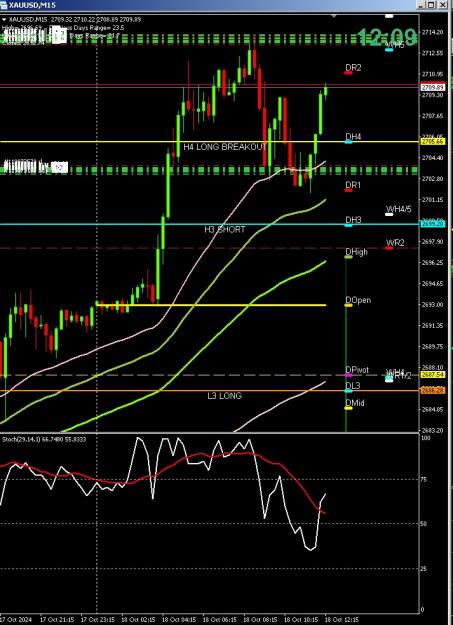Click the L3 LONG text
The width and height of the screenshot is (453, 625).
[x=225, y=396]
